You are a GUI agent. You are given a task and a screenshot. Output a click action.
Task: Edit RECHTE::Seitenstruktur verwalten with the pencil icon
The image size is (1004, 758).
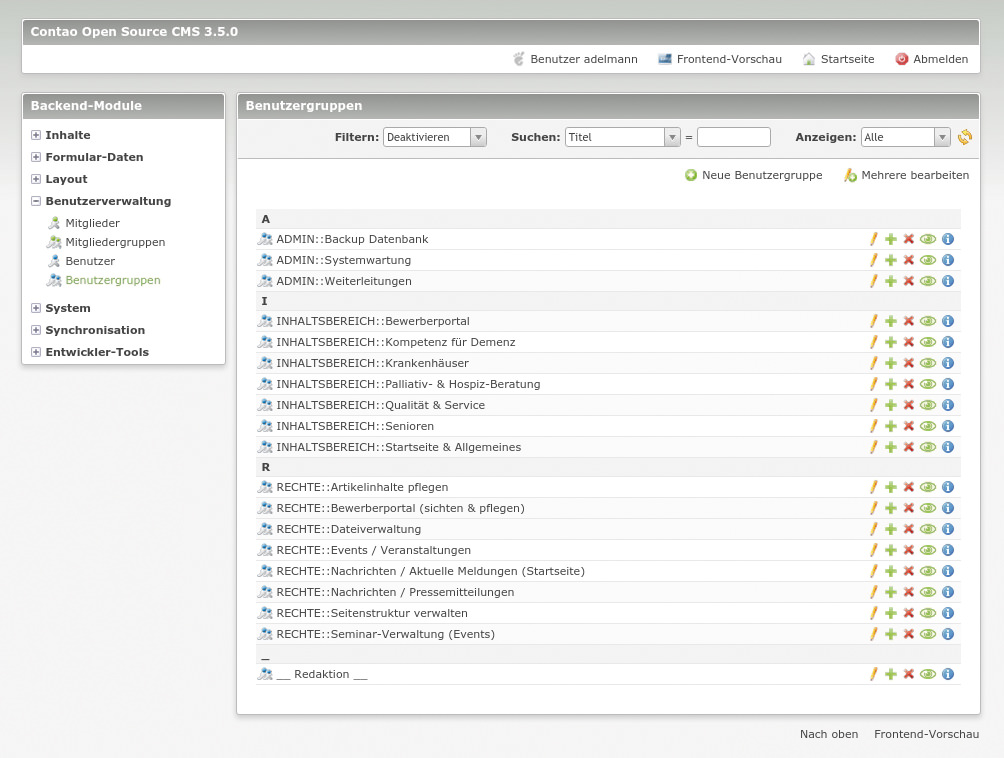pos(873,613)
